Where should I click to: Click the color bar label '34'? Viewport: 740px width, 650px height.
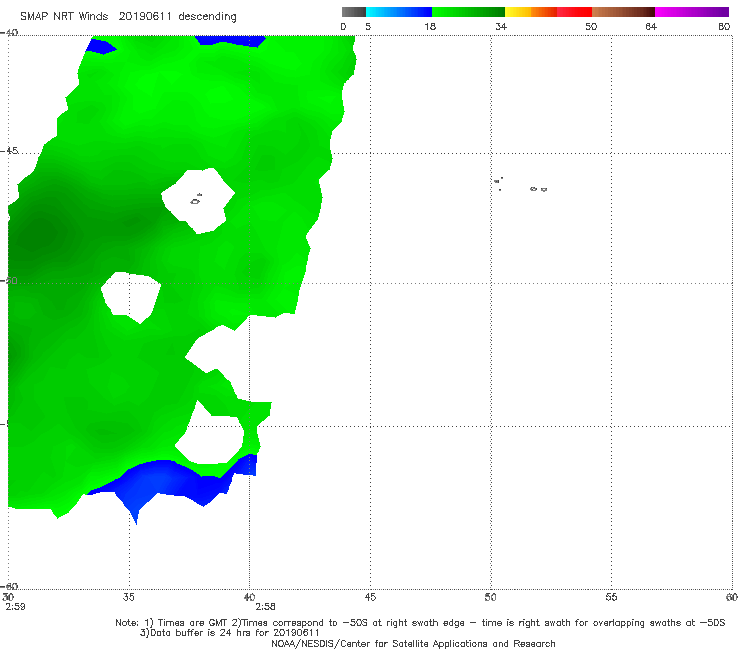click(x=501, y=26)
